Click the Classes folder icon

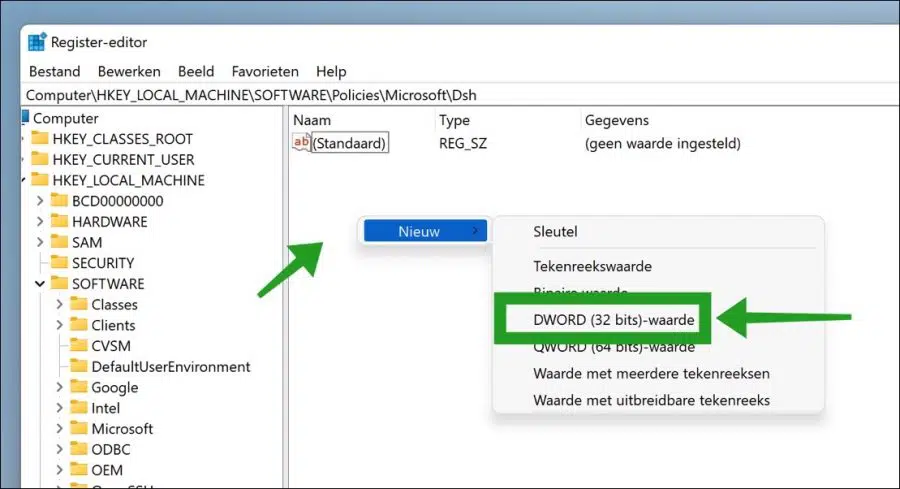79,304
